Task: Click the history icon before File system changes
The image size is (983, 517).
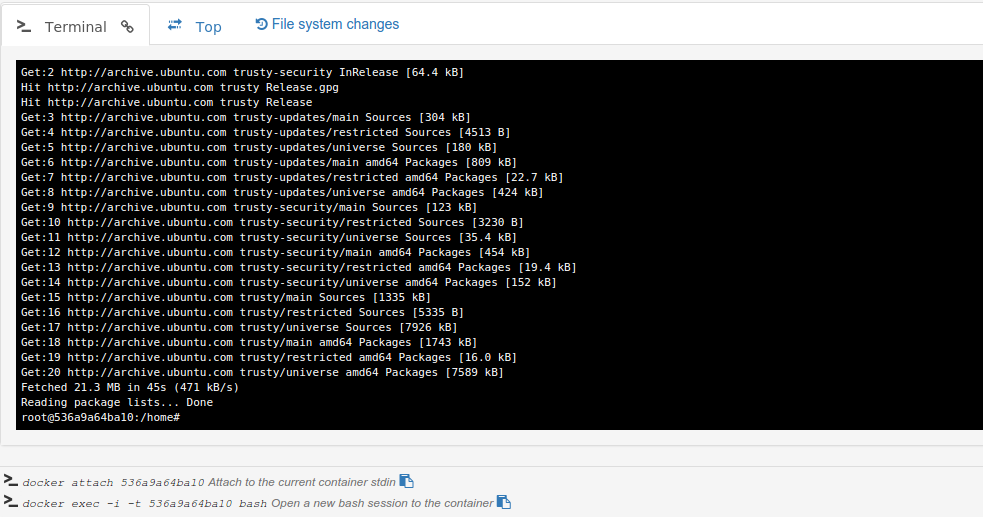Action: tap(261, 24)
